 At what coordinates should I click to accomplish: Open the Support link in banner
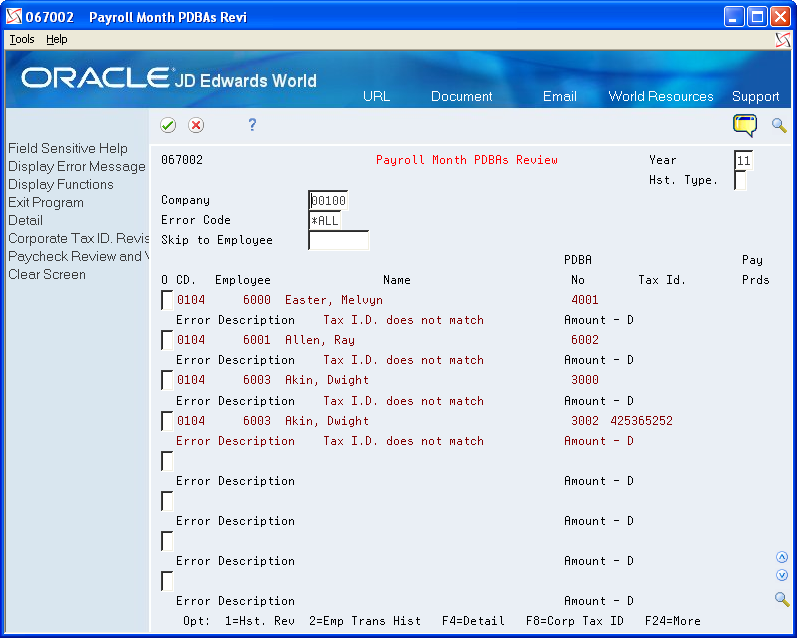[755, 96]
